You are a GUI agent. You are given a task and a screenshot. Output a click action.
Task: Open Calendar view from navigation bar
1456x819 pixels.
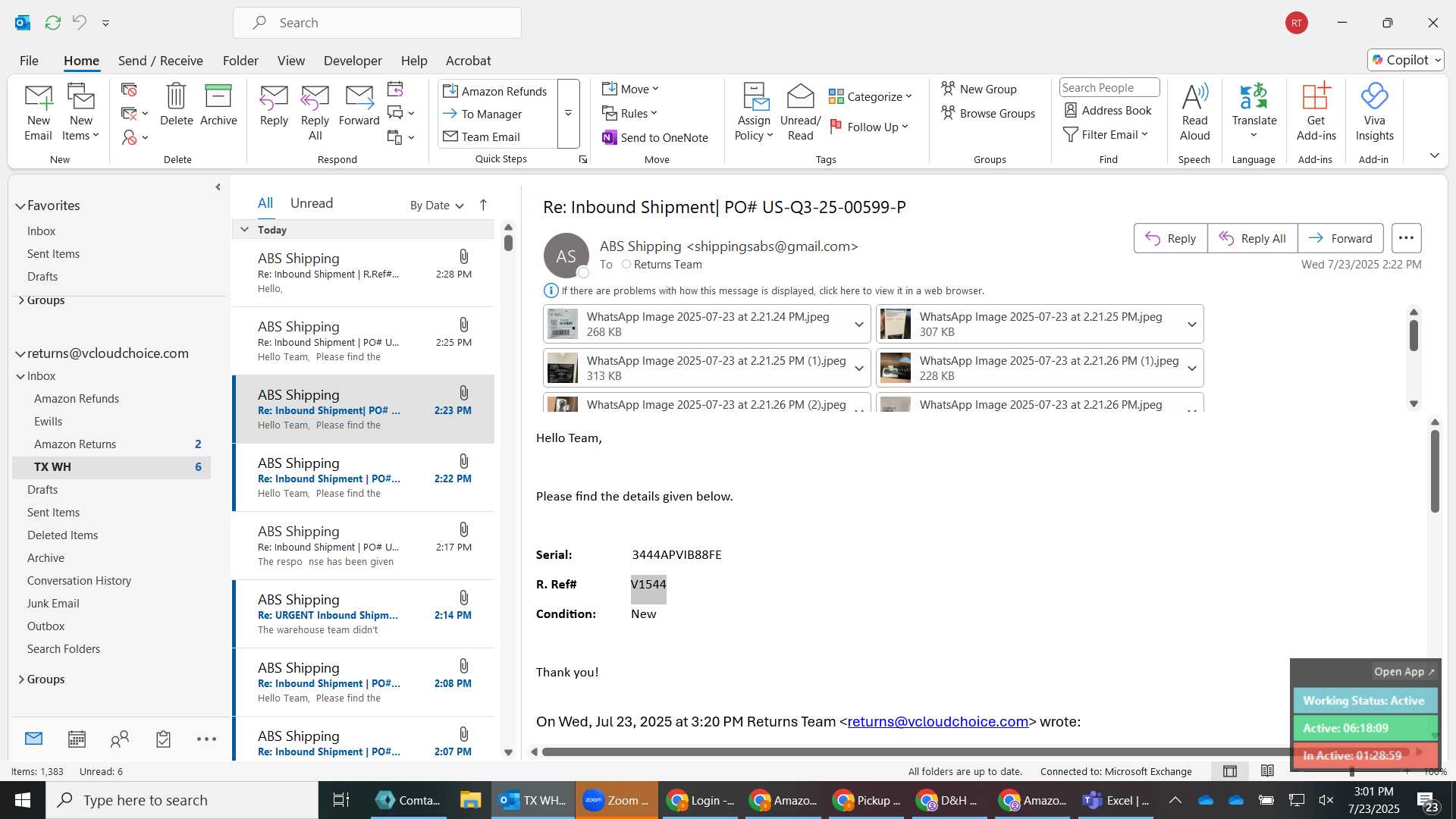click(x=77, y=739)
